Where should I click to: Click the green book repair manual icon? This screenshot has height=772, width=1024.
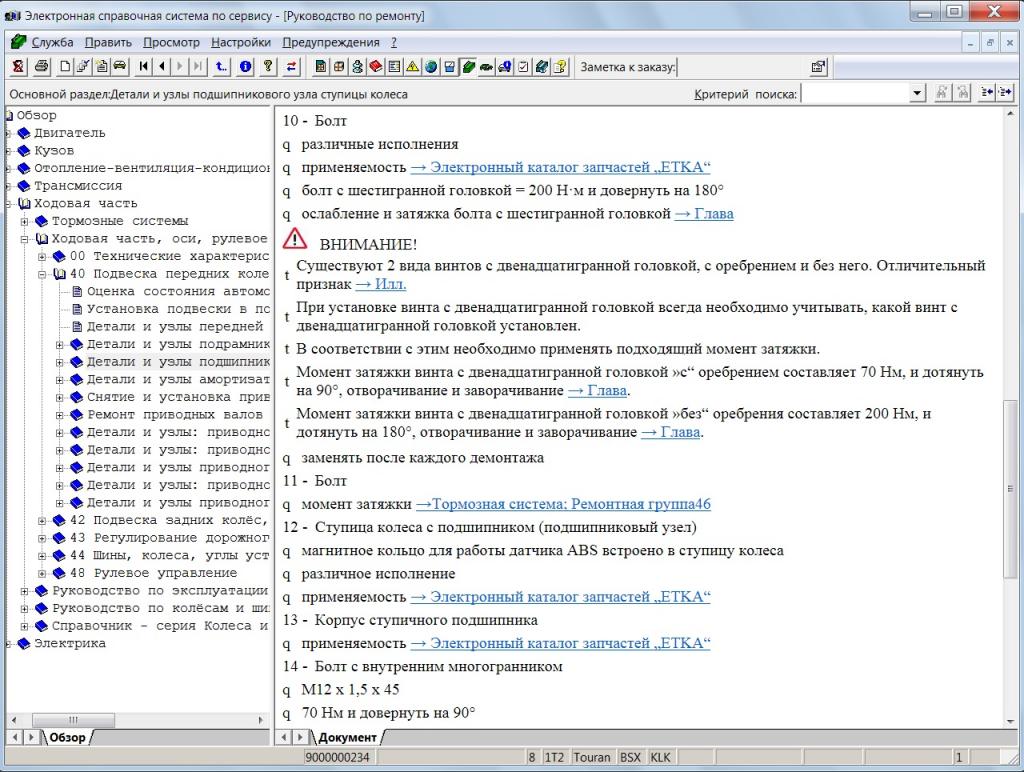468,67
